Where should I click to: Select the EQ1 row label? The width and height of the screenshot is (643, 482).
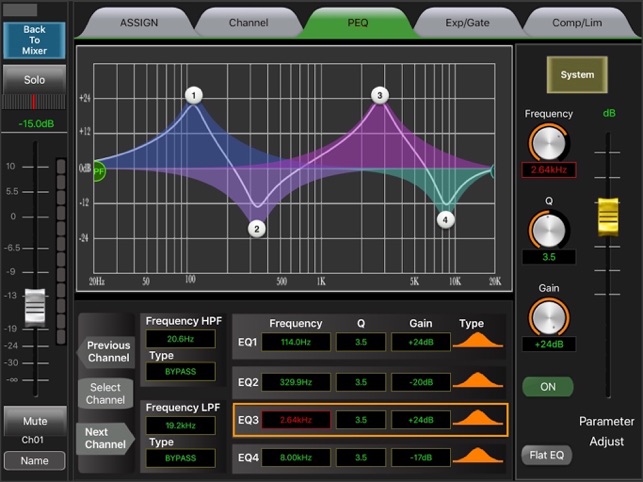click(247, 342)
